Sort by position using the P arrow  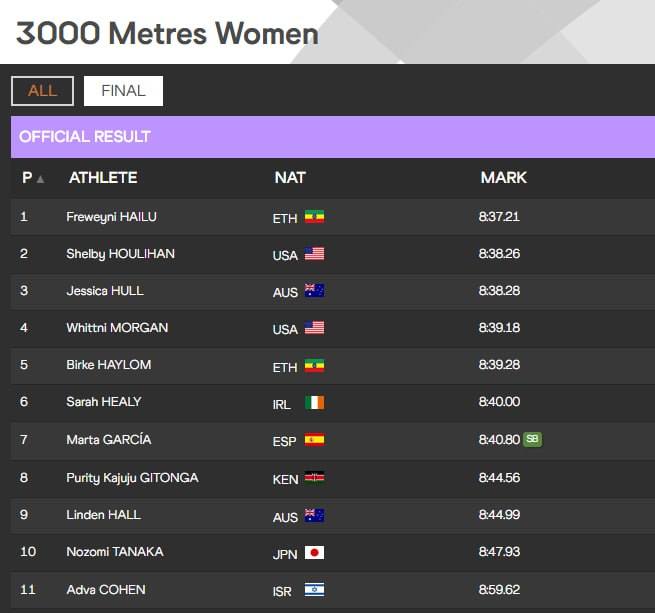(x=41, y=179)
